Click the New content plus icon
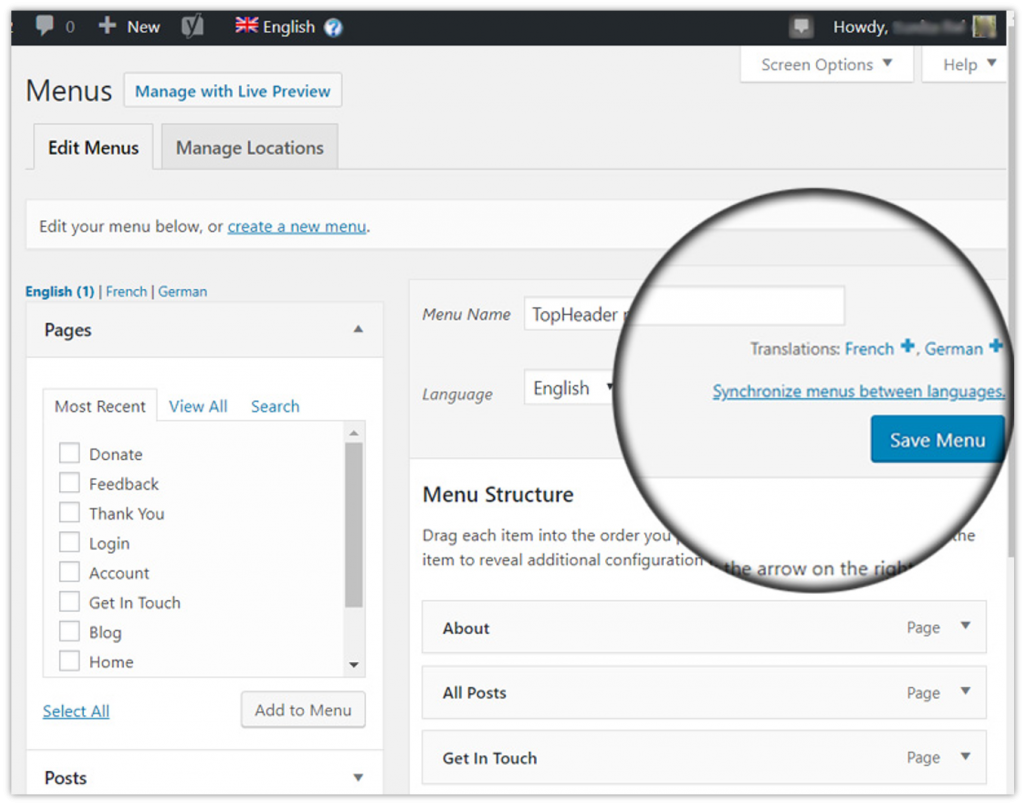 107,26
